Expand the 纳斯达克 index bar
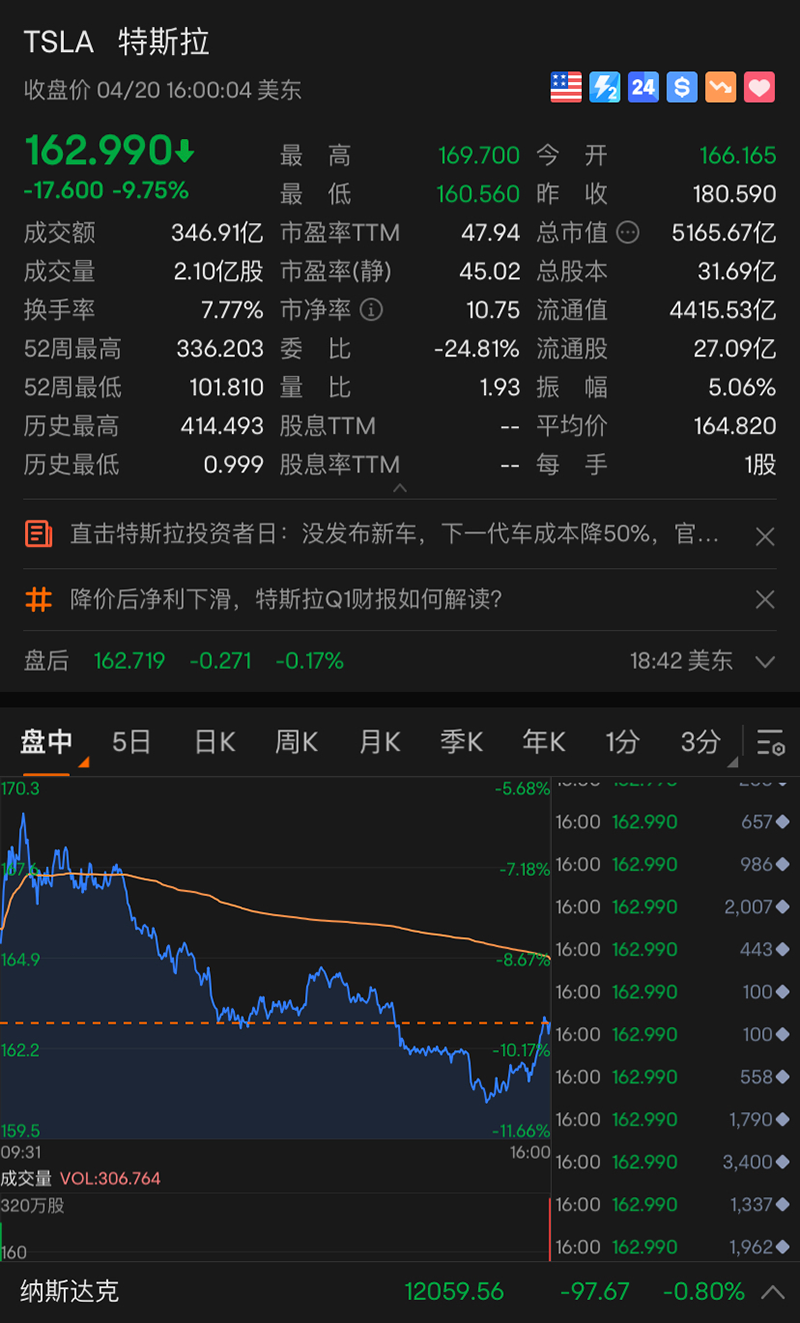 click(773, 1291)
